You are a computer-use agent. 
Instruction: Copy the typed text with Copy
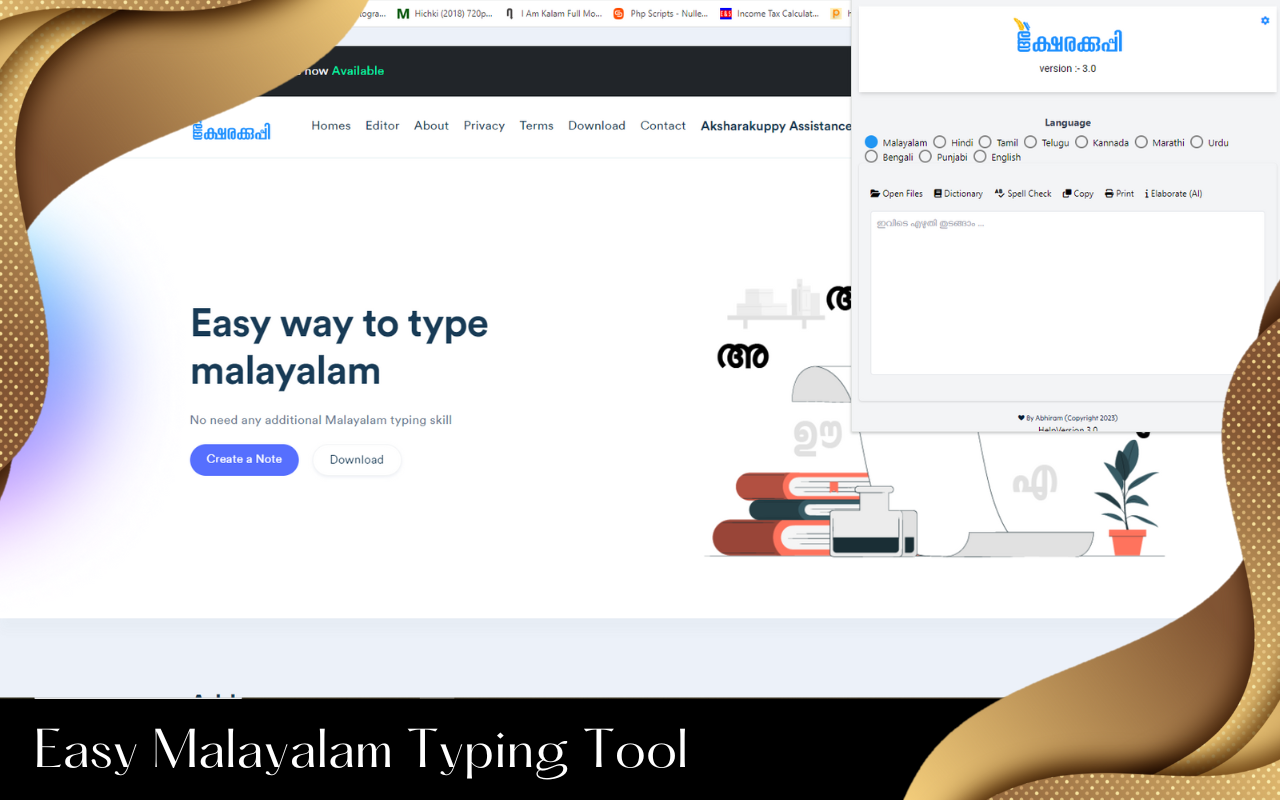tap(1078, 194)
